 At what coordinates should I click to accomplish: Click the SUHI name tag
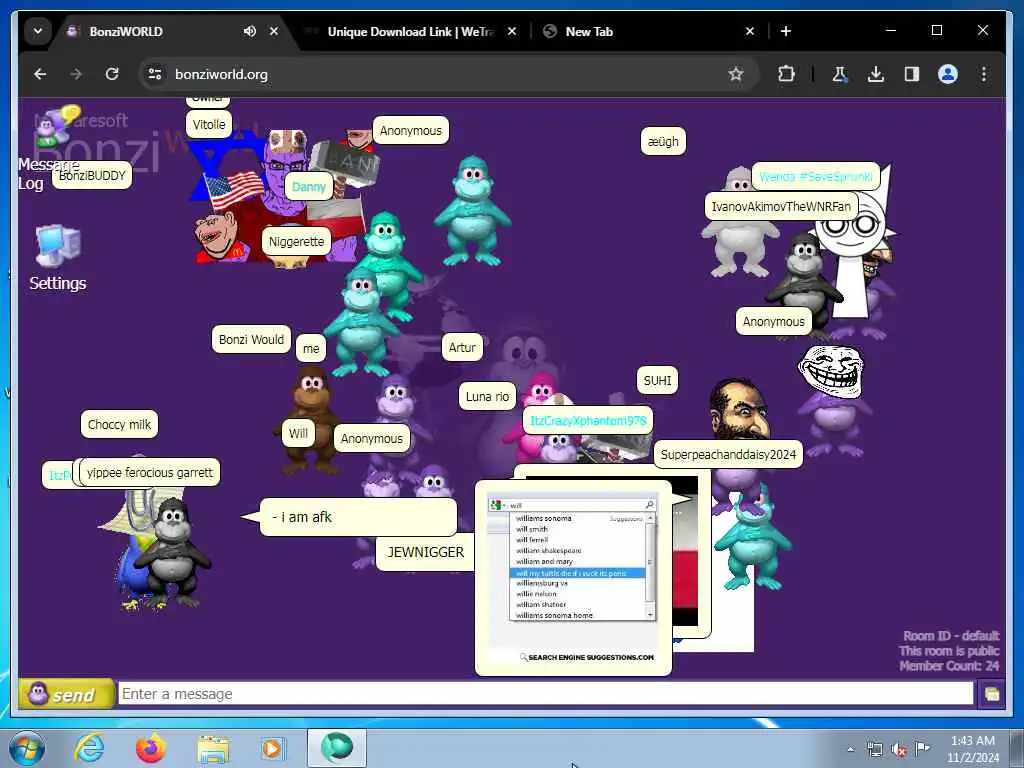658,381
